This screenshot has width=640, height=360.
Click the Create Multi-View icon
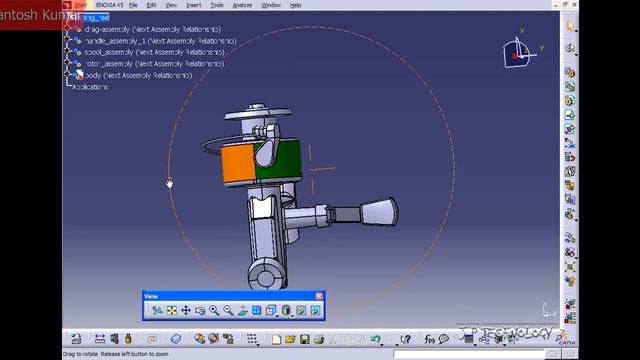[x=256, y=311]
